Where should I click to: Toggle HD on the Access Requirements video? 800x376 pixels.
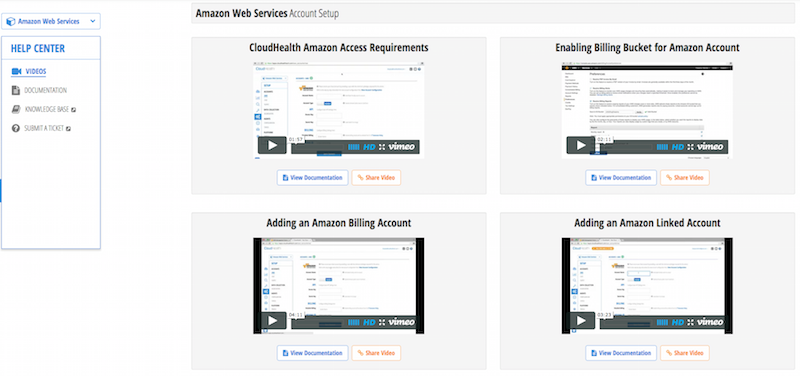[x=369, y=147]
